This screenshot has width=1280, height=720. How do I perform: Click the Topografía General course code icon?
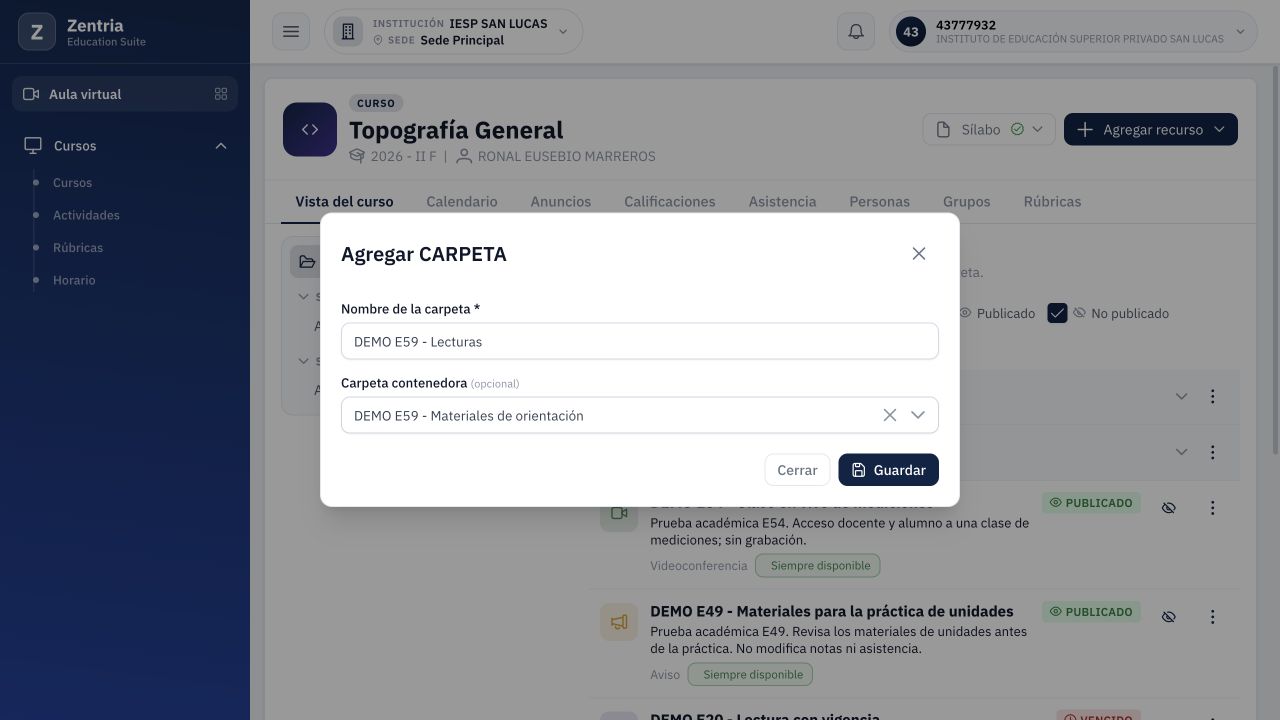pos(310,130)
